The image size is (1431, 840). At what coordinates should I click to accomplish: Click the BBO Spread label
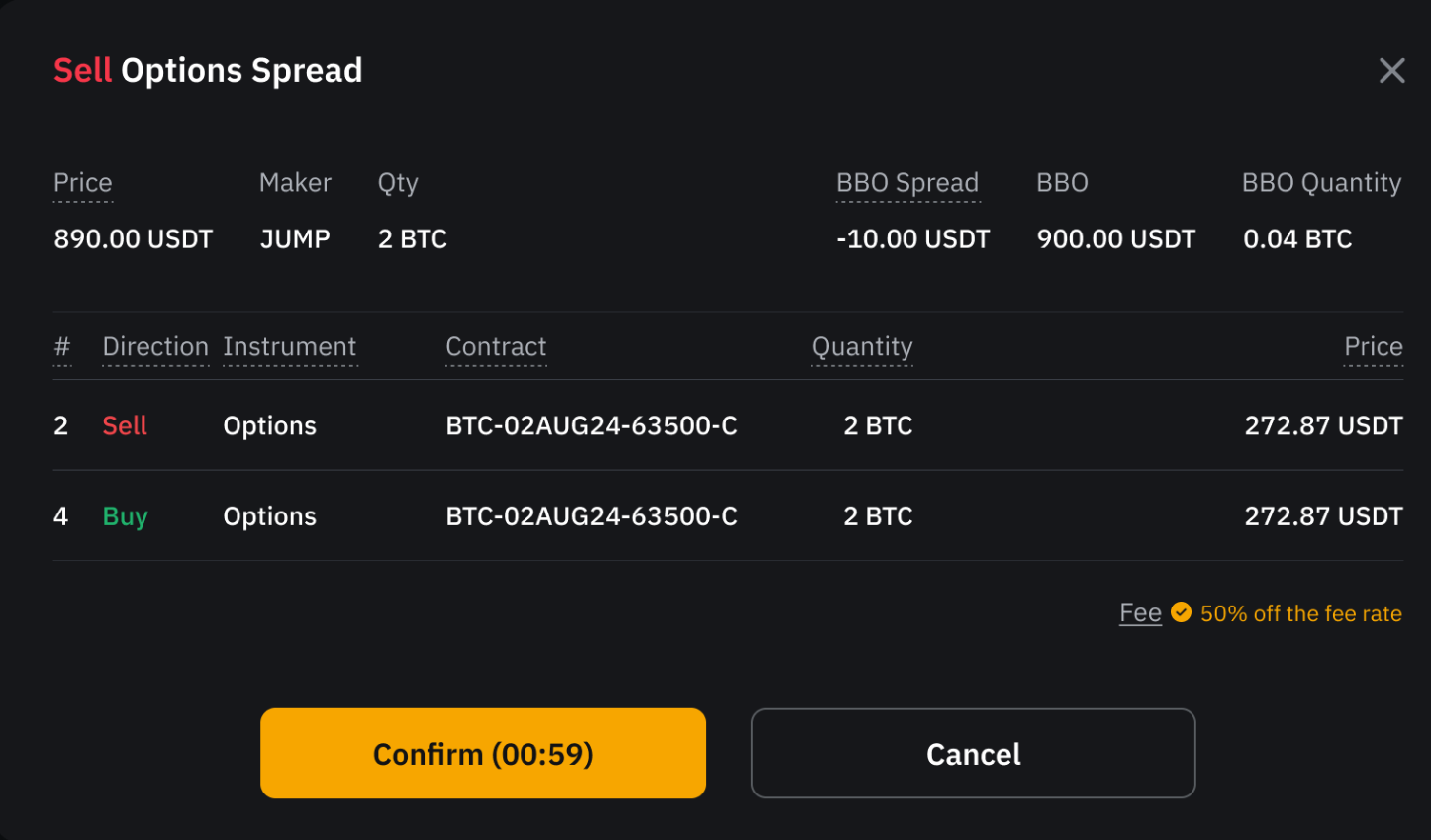(x=907, y=183)
